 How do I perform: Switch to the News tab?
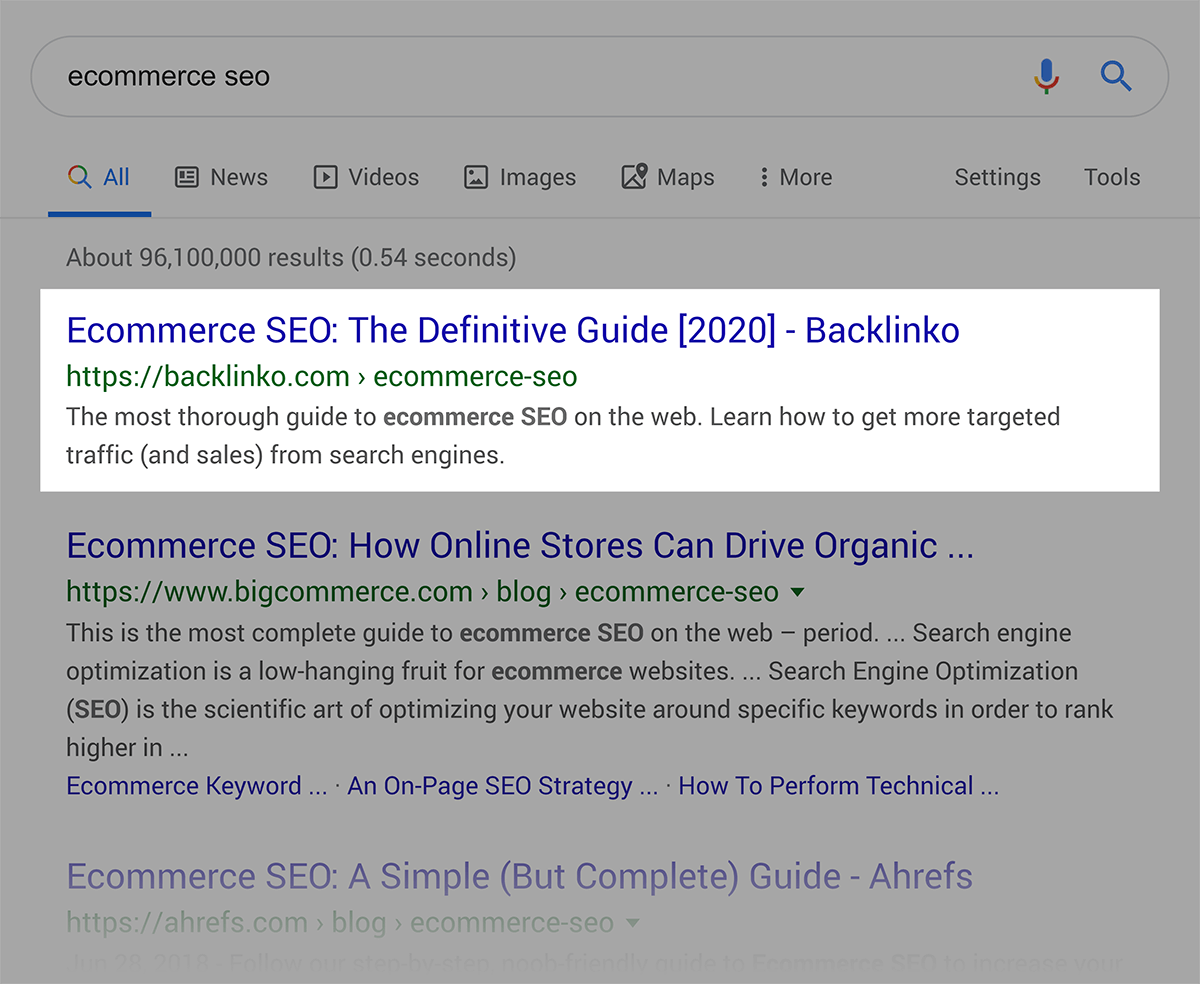coord(221,178)
